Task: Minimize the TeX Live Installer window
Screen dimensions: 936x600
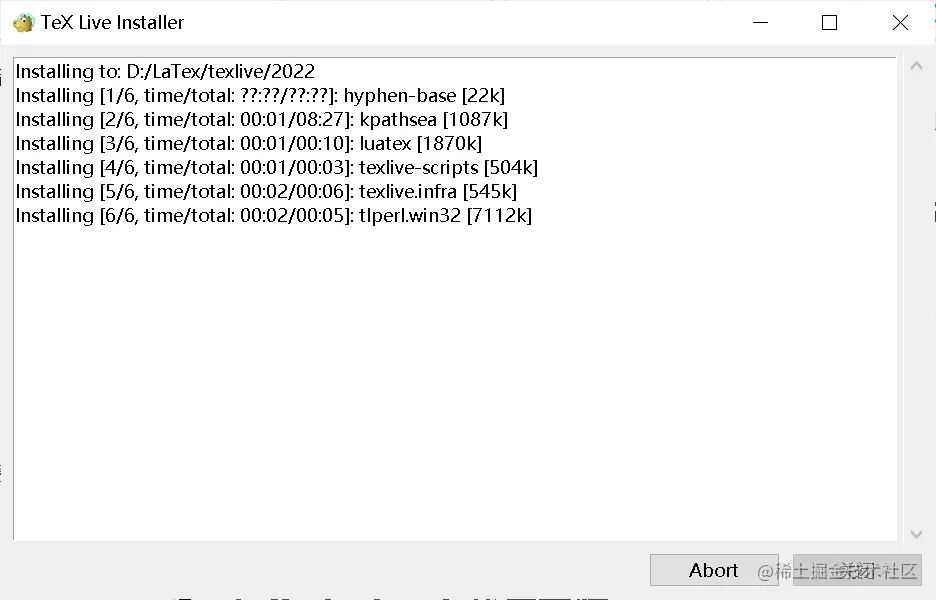Action: (757, 22)
